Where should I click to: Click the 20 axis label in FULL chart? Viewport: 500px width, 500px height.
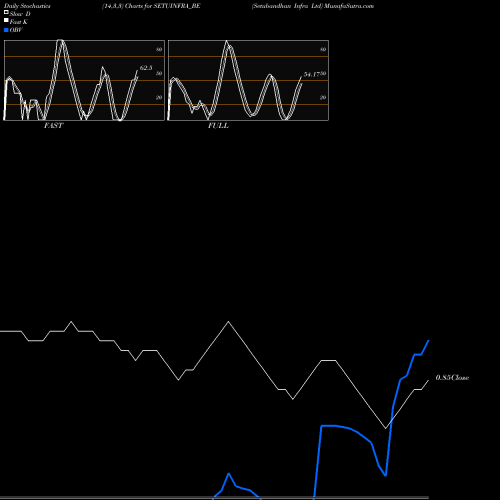[323, 97]
